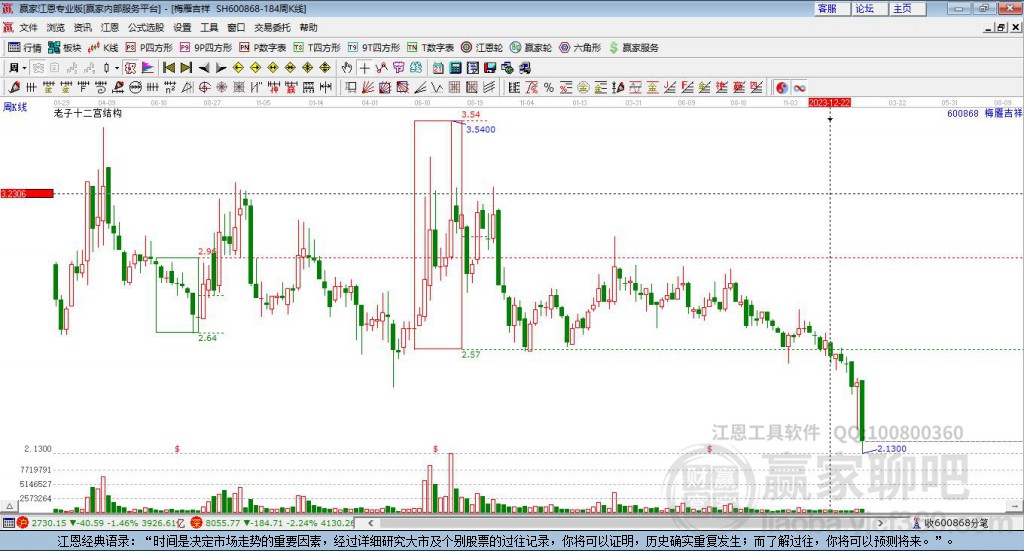Open 9P四方形 tool
The height and width of the screenshot is (551, 1024).
point(206,48)
